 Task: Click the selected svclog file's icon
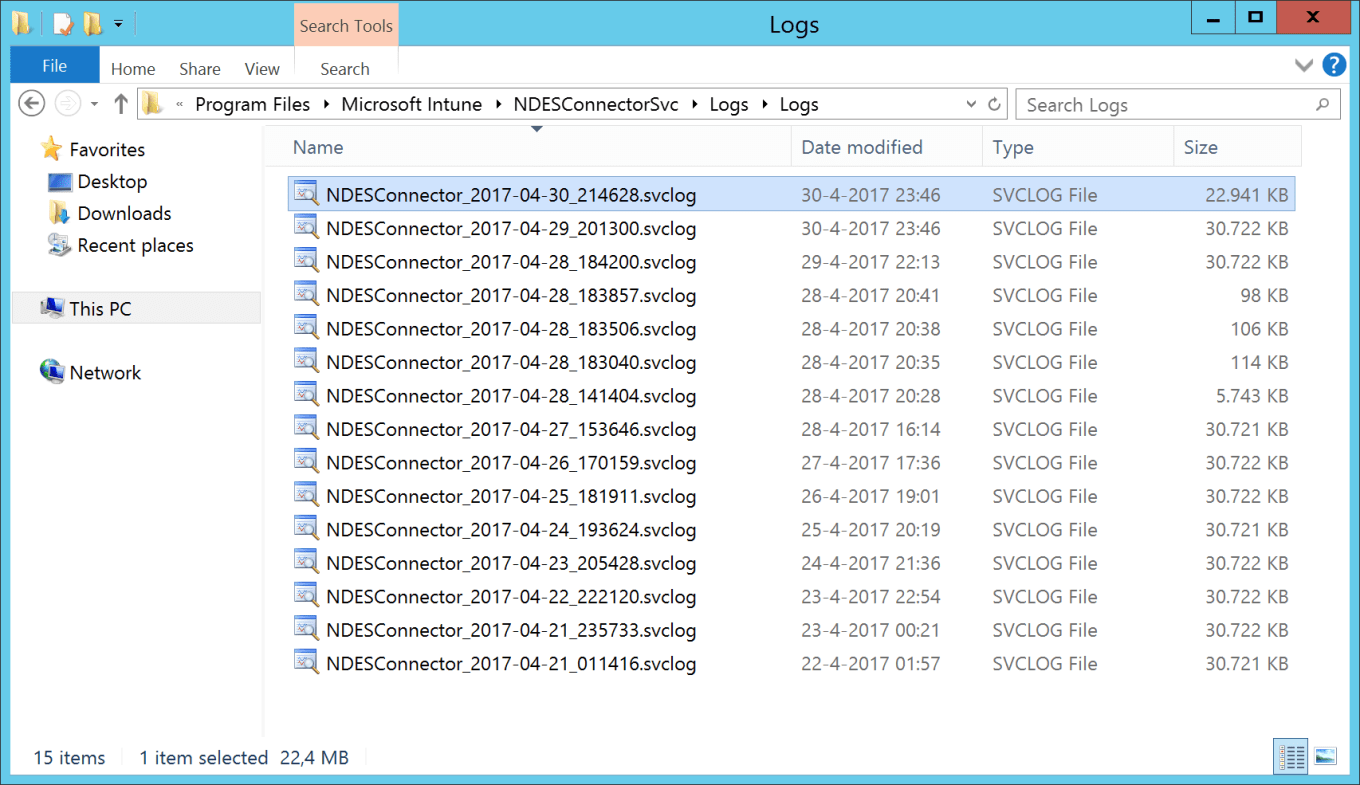click(305, 194)
